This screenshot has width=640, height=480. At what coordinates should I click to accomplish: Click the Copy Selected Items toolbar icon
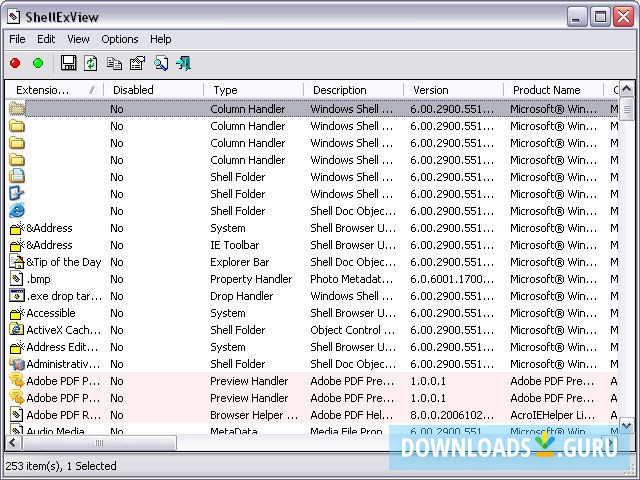(114, 63)
